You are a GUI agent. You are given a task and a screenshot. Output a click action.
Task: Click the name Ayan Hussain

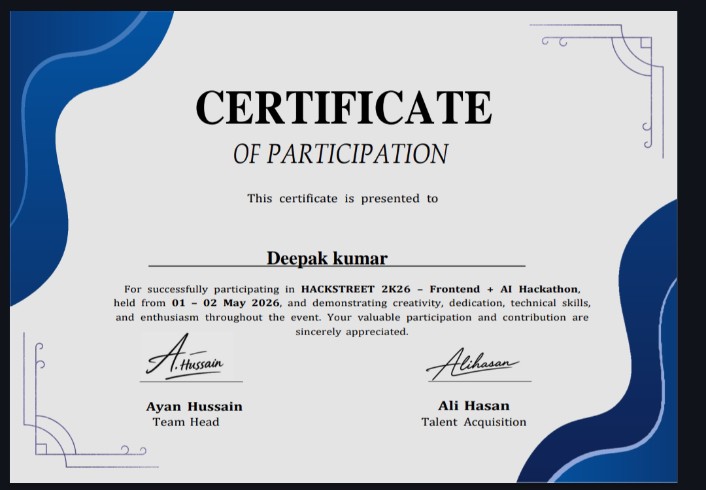pyautogui.click(x=194, y=406)
